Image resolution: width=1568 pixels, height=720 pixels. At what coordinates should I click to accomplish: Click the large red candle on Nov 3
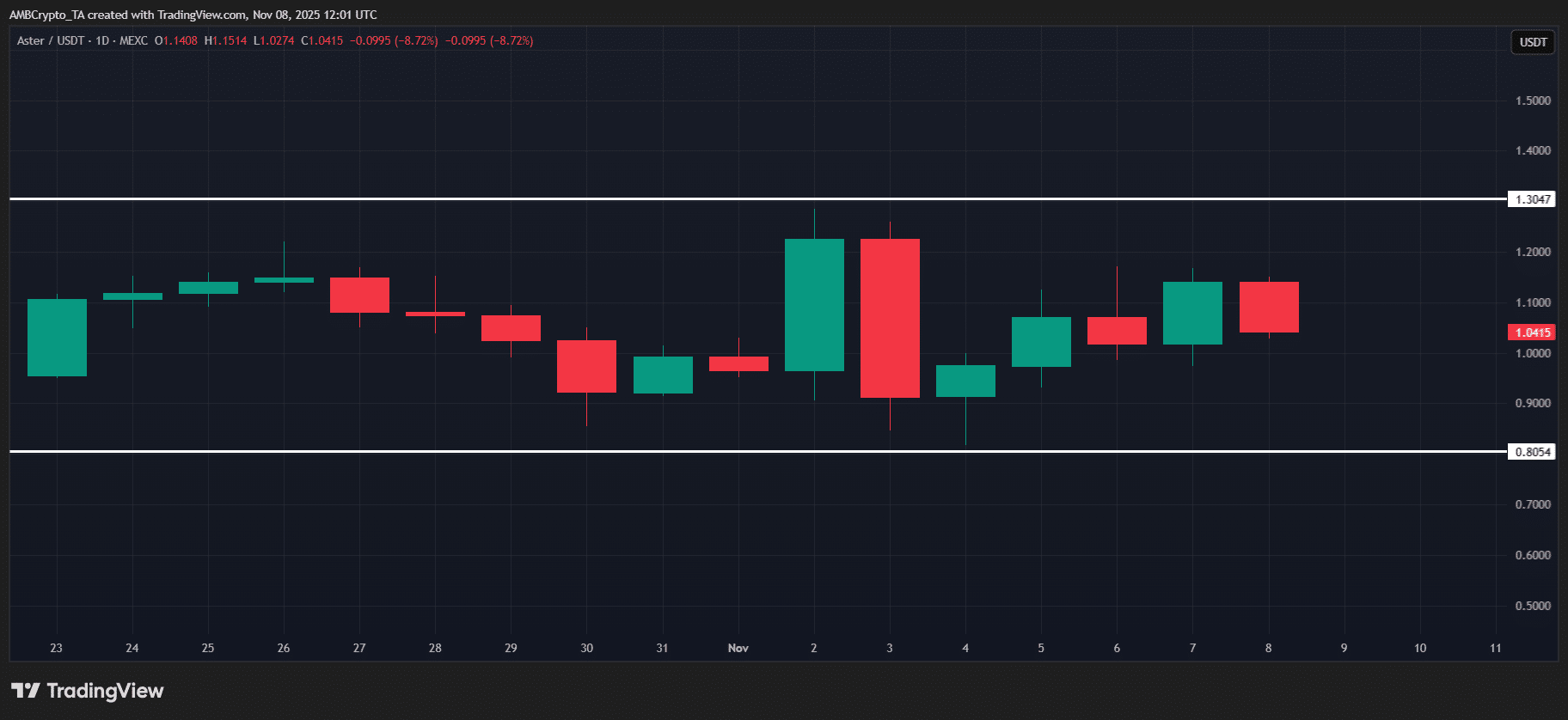[890, 318]
